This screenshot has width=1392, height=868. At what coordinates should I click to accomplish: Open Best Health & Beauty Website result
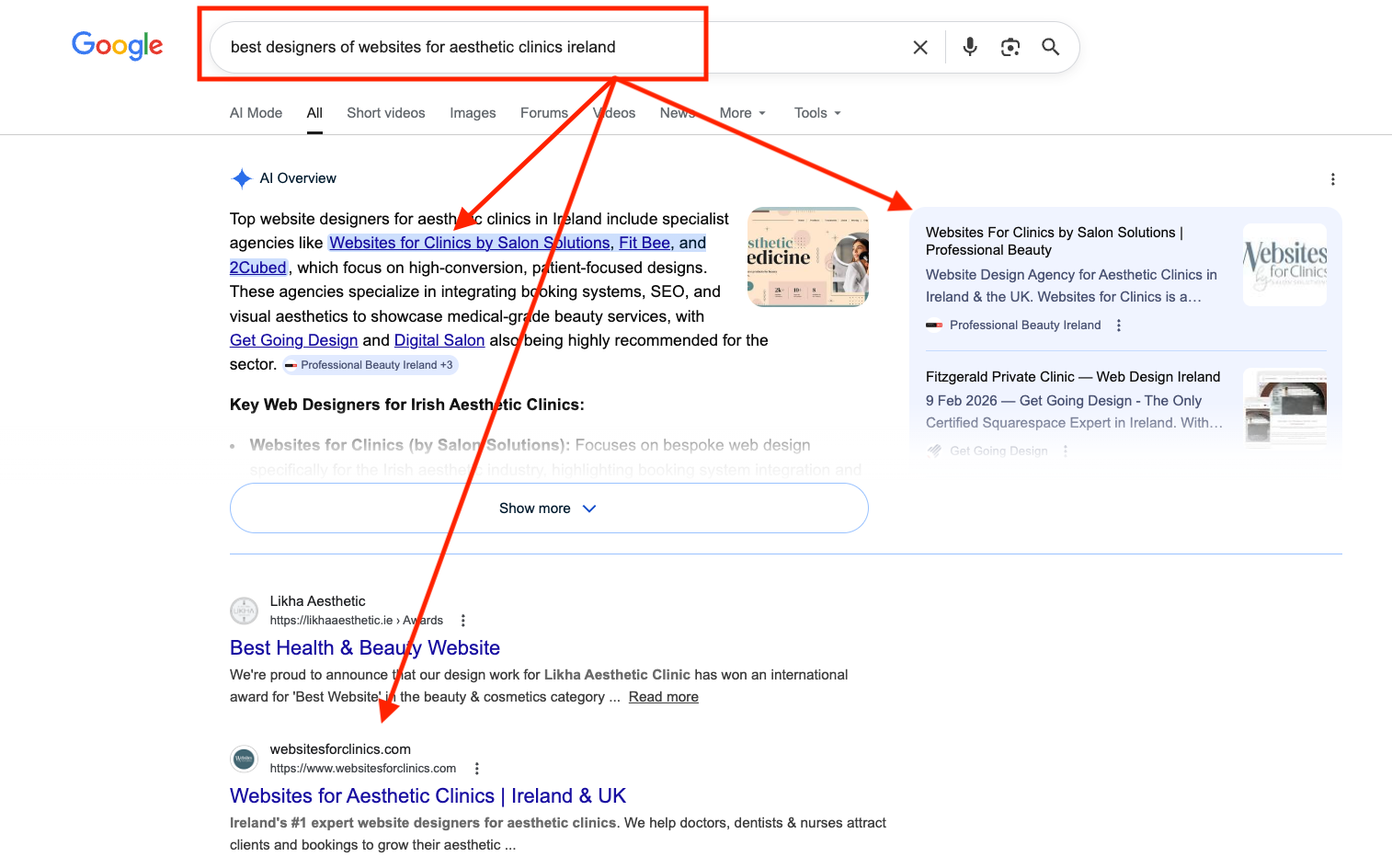pos(365,648)
